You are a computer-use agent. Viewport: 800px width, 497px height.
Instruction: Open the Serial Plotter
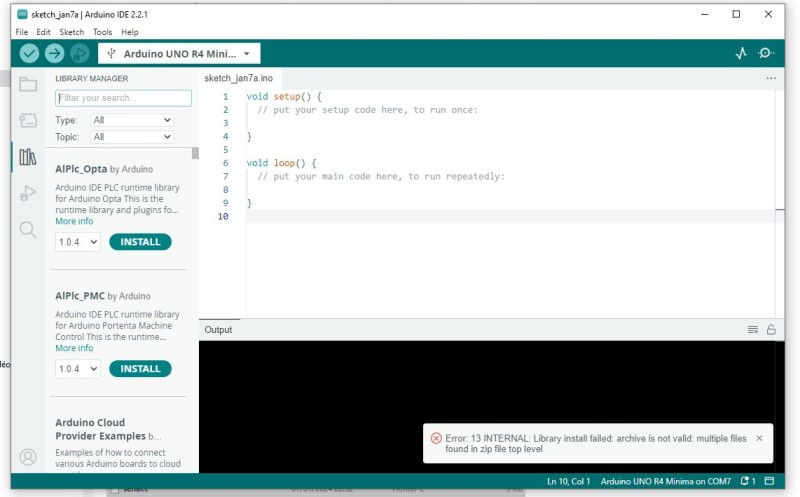coord(741,53)
